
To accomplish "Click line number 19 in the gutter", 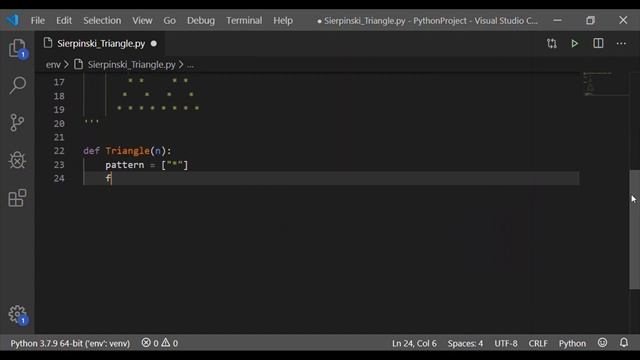I will [59, 110].
